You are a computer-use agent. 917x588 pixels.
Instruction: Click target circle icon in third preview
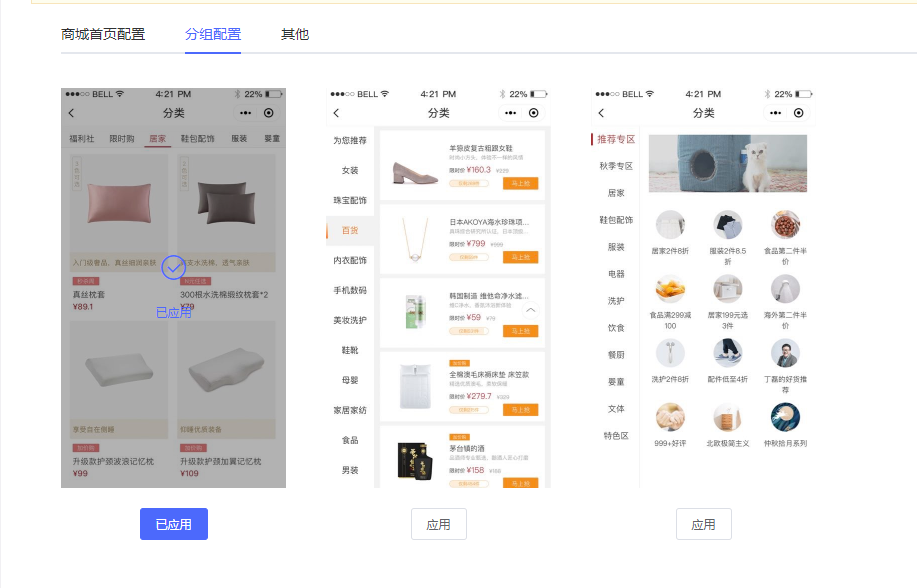798,113
